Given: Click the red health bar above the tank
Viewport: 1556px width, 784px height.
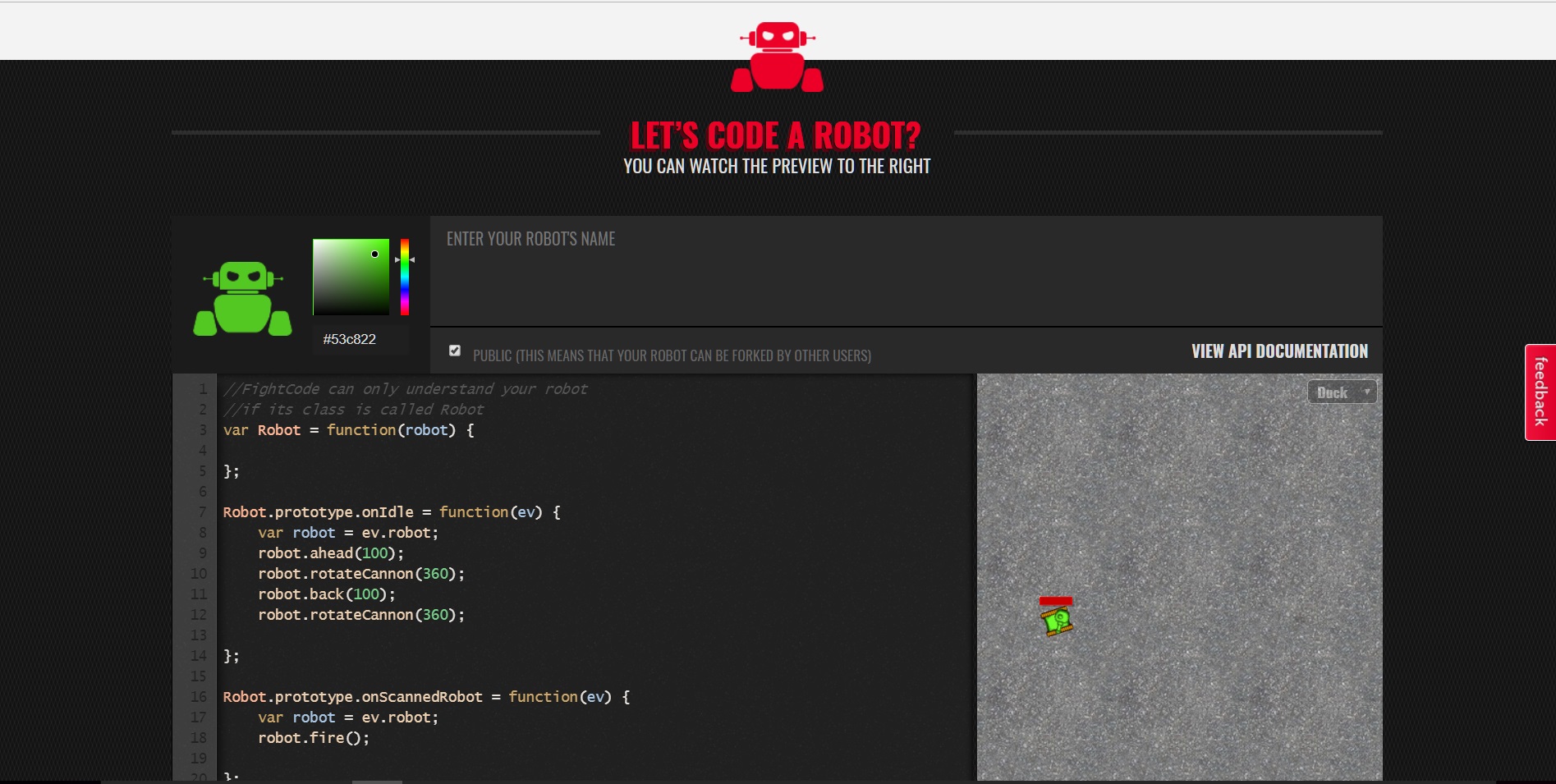Looking at the screenshot, I should [x=1056, y=601].
